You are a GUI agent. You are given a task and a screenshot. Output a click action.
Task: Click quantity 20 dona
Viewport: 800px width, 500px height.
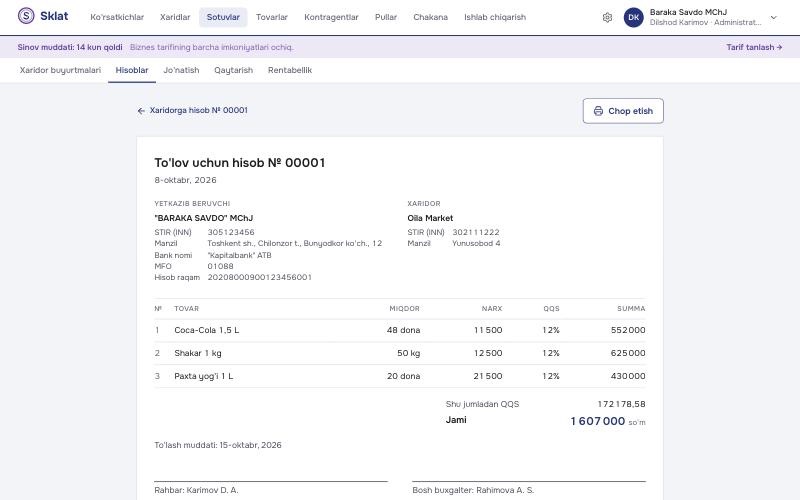pyautogui.click(x=403, y=376)
